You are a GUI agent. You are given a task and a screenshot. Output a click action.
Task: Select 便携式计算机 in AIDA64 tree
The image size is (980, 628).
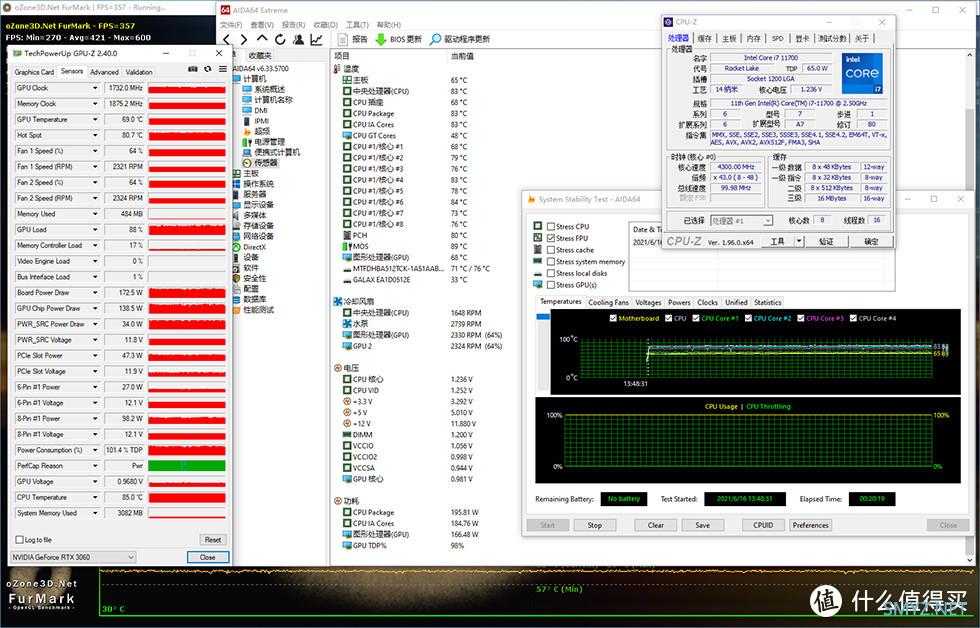tap(271, 152)
